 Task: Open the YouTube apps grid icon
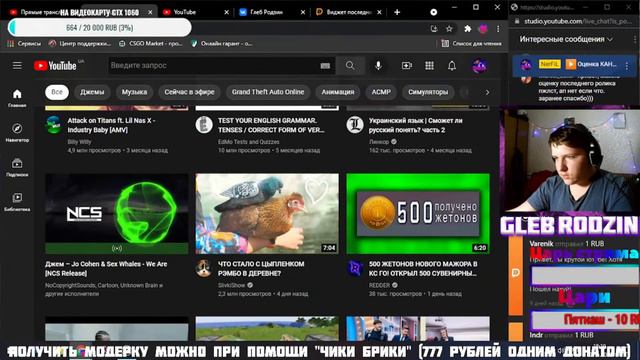click(429, 65)
